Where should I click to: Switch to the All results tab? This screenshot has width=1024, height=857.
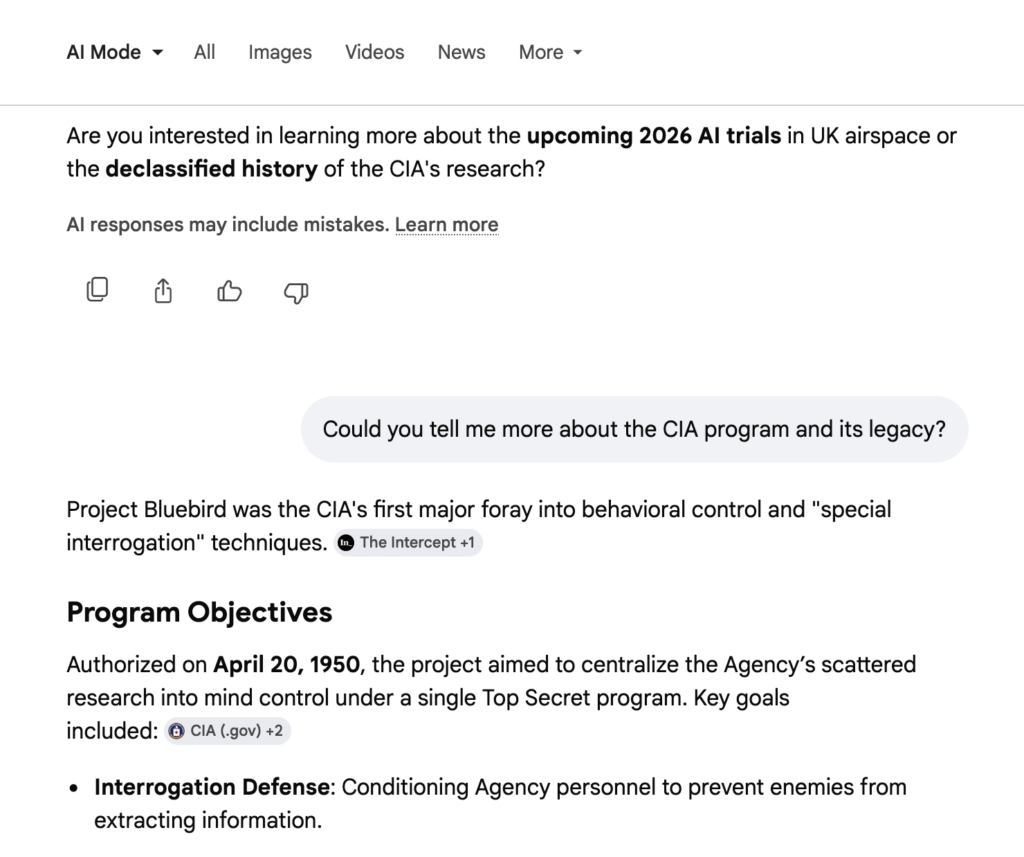click(x=205, y=52)
